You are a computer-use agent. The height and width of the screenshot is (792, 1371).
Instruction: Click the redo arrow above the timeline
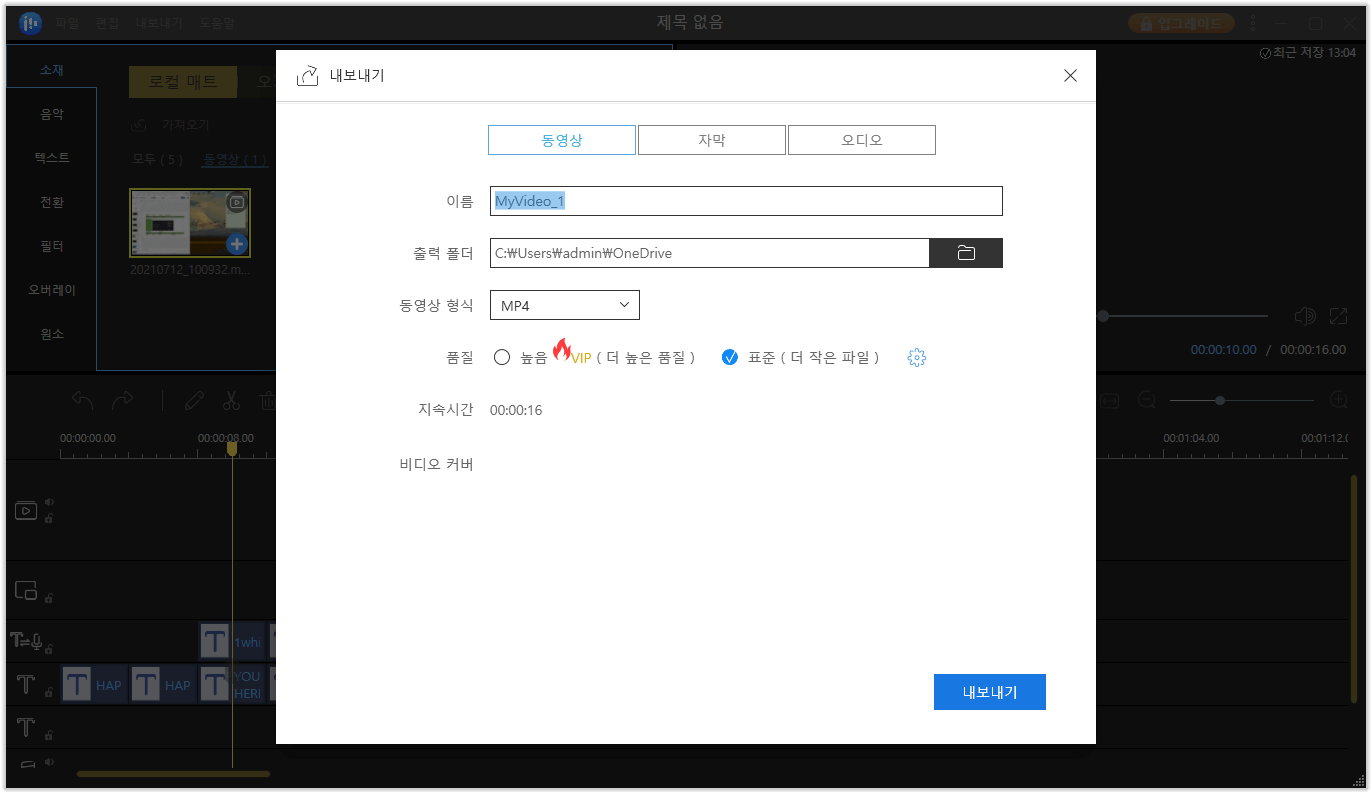click(122, 400)
